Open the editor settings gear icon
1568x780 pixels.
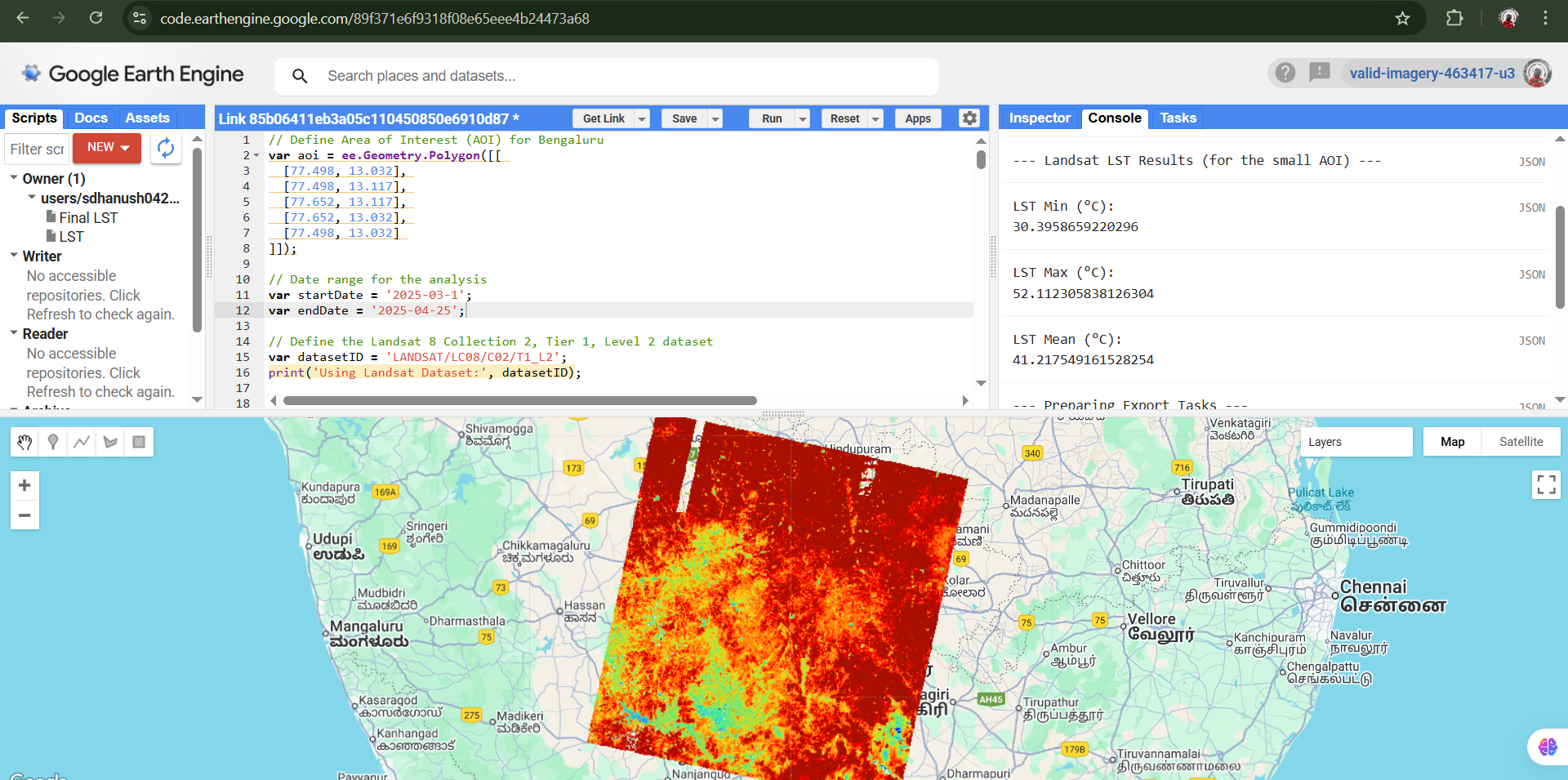pos(969,118)
